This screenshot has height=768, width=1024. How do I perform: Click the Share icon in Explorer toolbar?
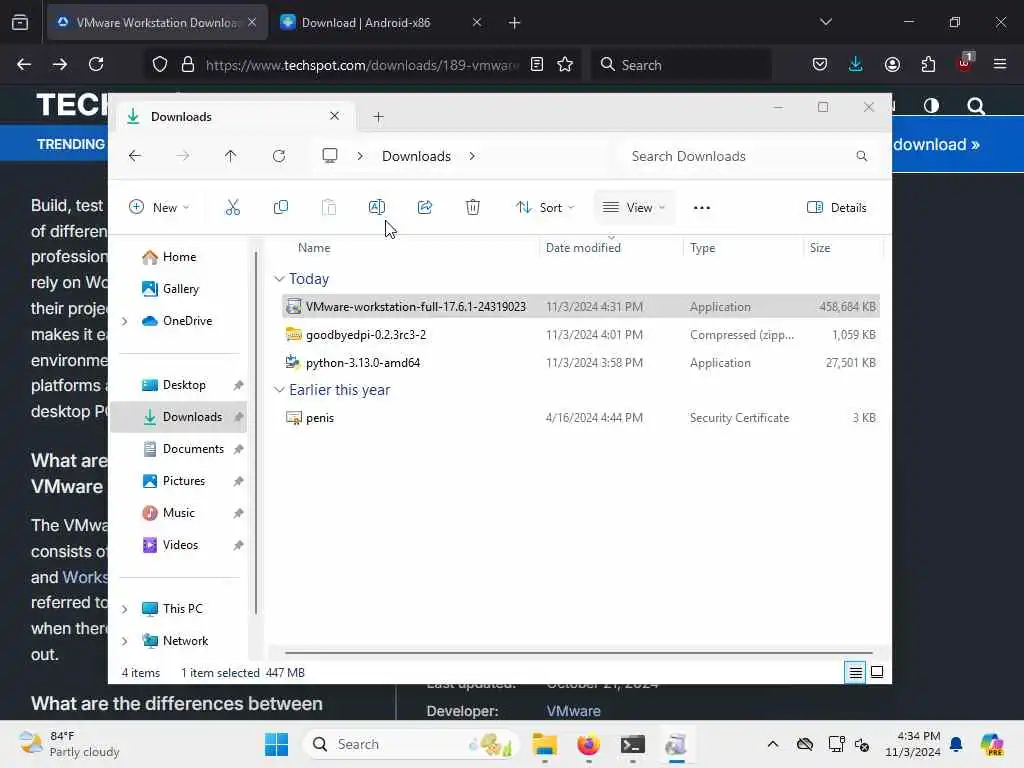[424, 208]
